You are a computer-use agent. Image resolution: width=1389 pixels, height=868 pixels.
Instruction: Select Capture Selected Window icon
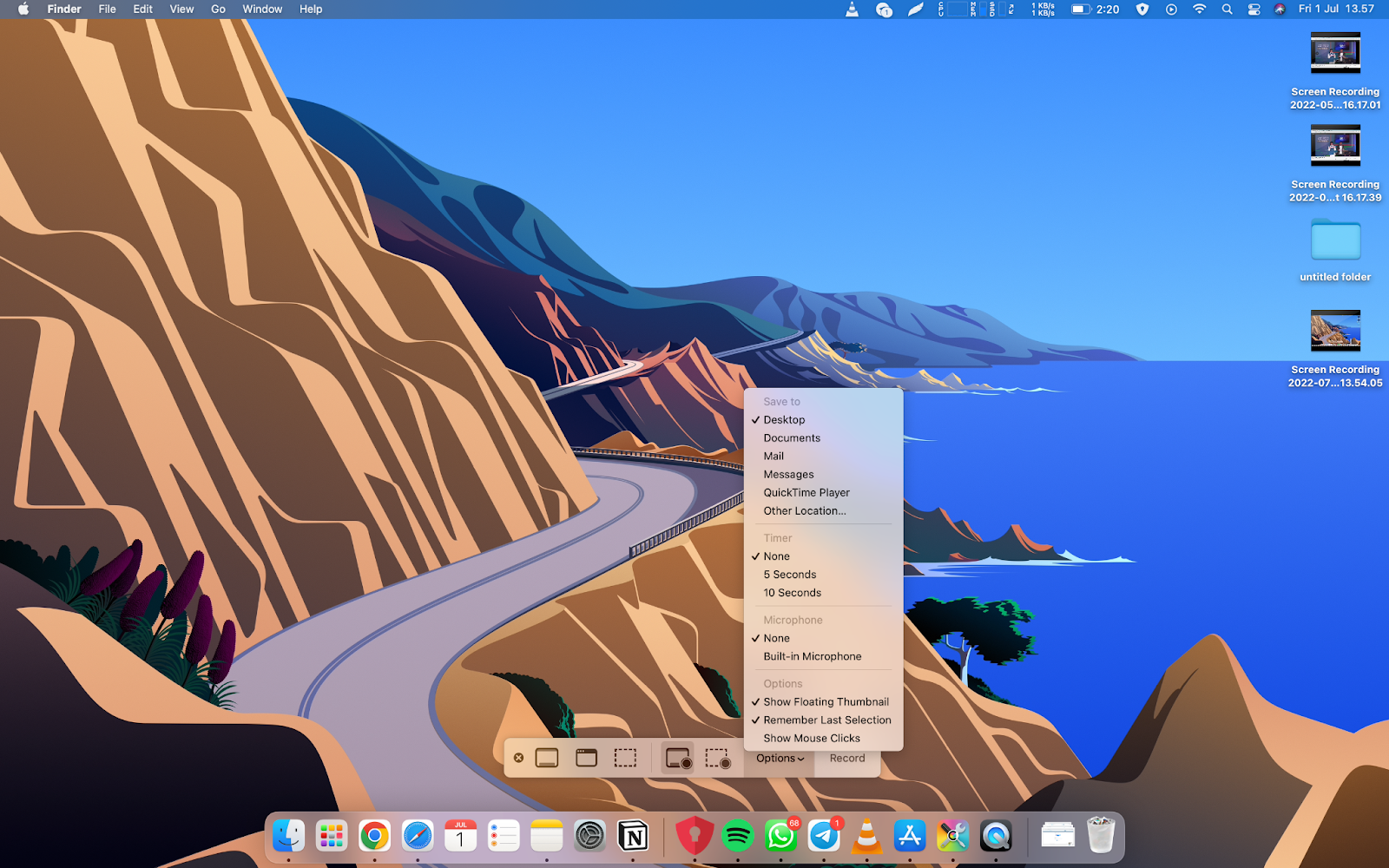pyautogui.click(x=586, y=758)
